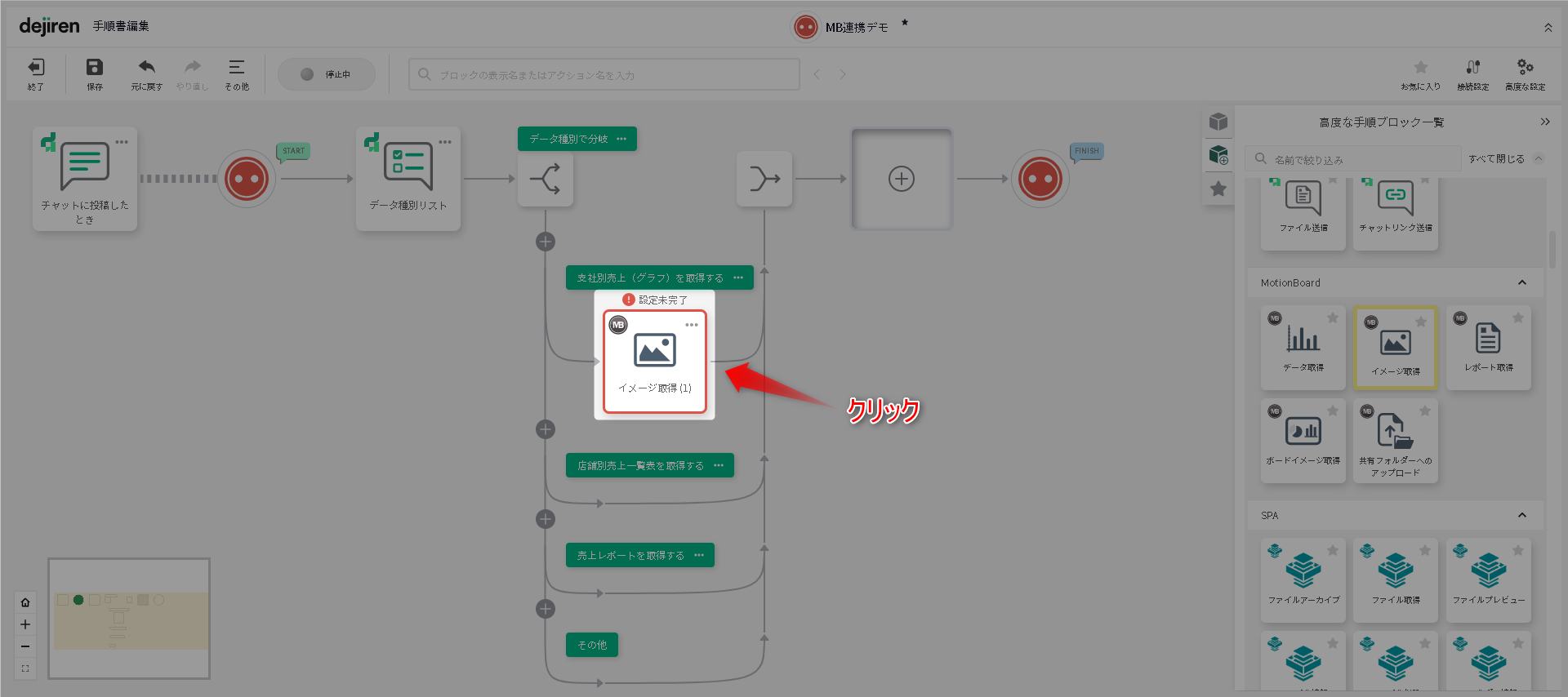Open menu of データ種別リスト block

pos(445,142)
